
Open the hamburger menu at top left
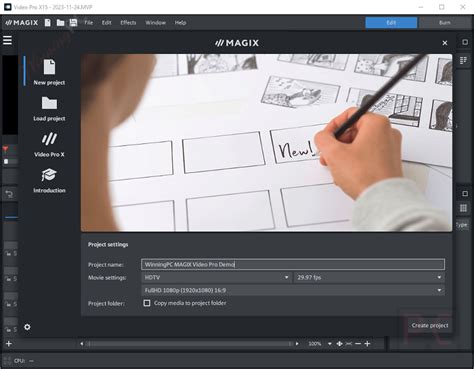click(7, 40)
